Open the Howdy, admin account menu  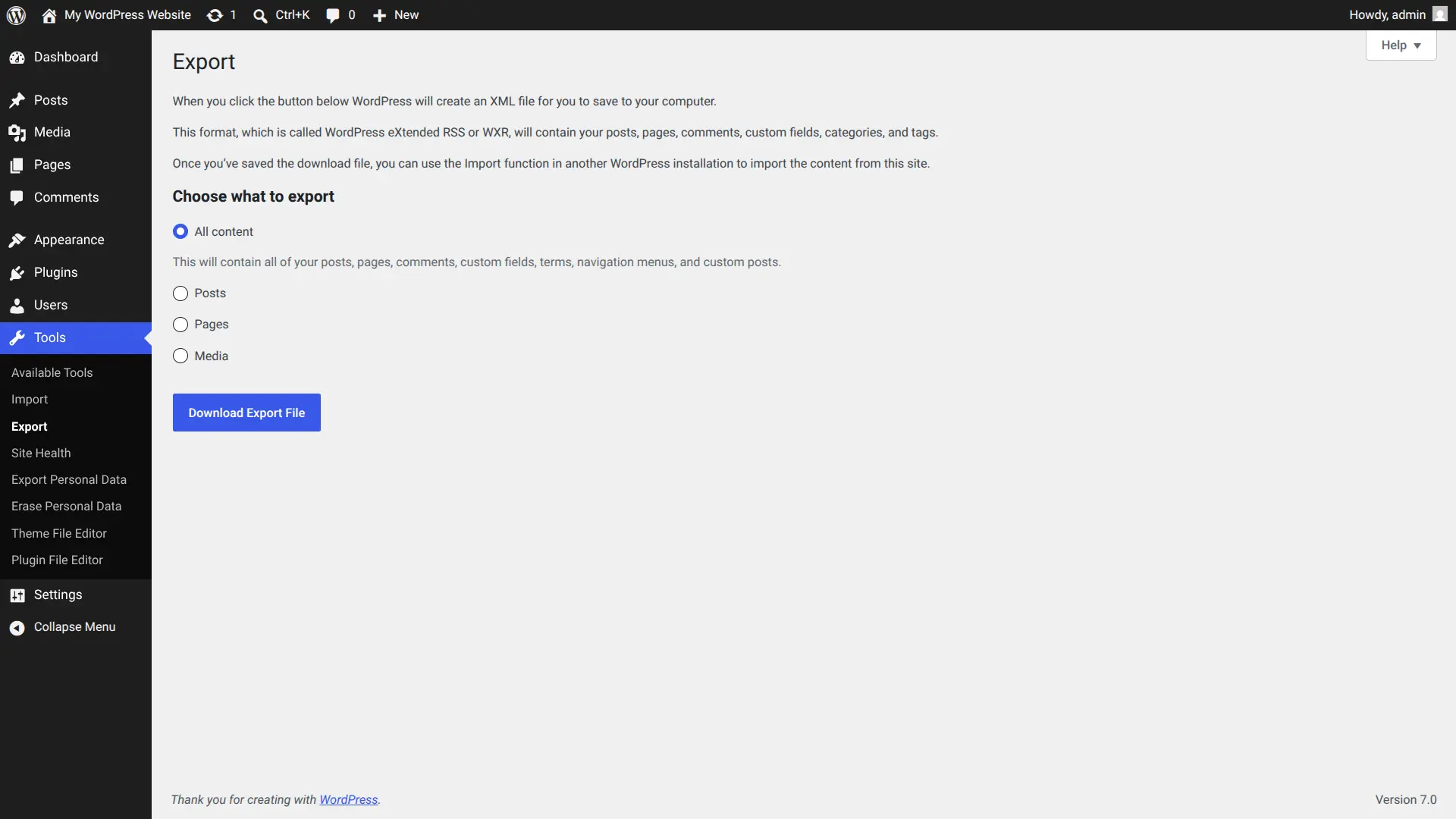pyautogui.click(x=1398, y=15)
